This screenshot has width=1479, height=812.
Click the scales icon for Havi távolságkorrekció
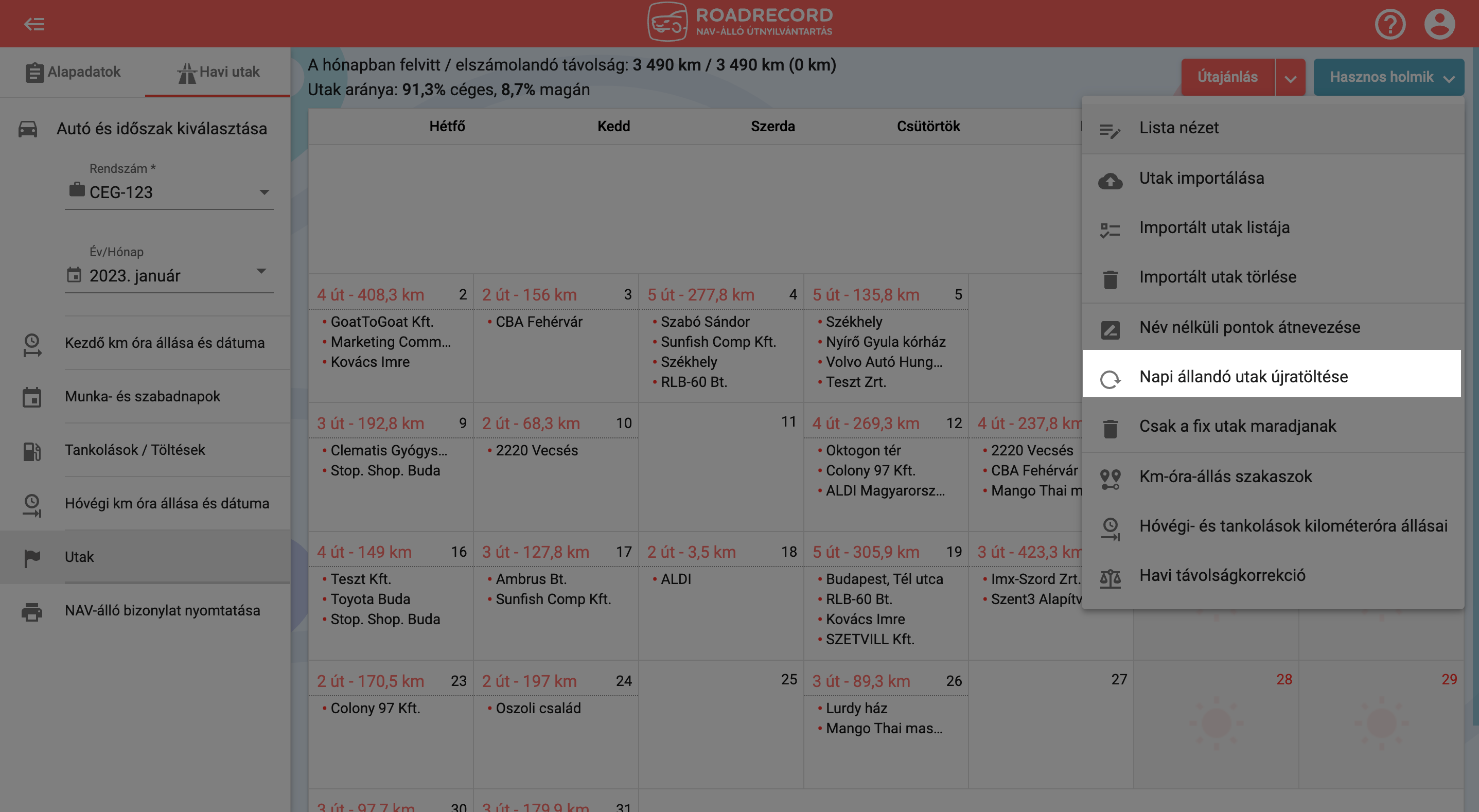click(x=1110, y=578)
